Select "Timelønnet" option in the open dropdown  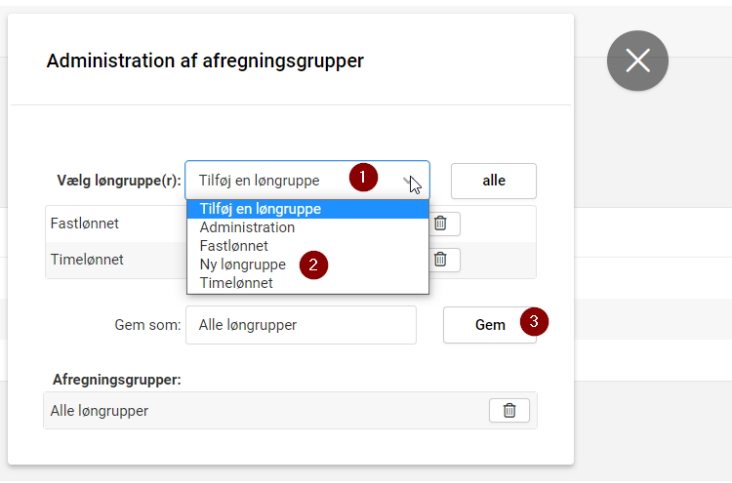(236, 283)
